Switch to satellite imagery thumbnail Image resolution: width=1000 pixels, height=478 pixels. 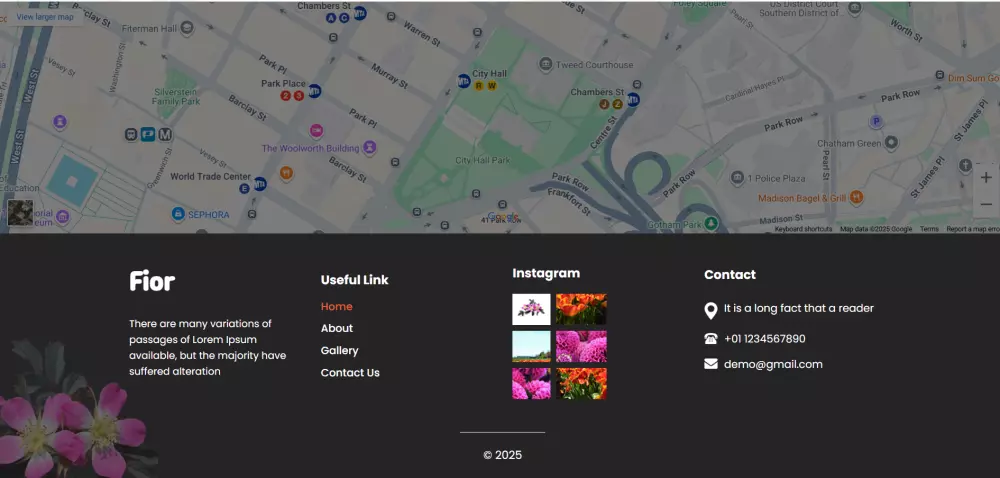[x=20, y=212]
